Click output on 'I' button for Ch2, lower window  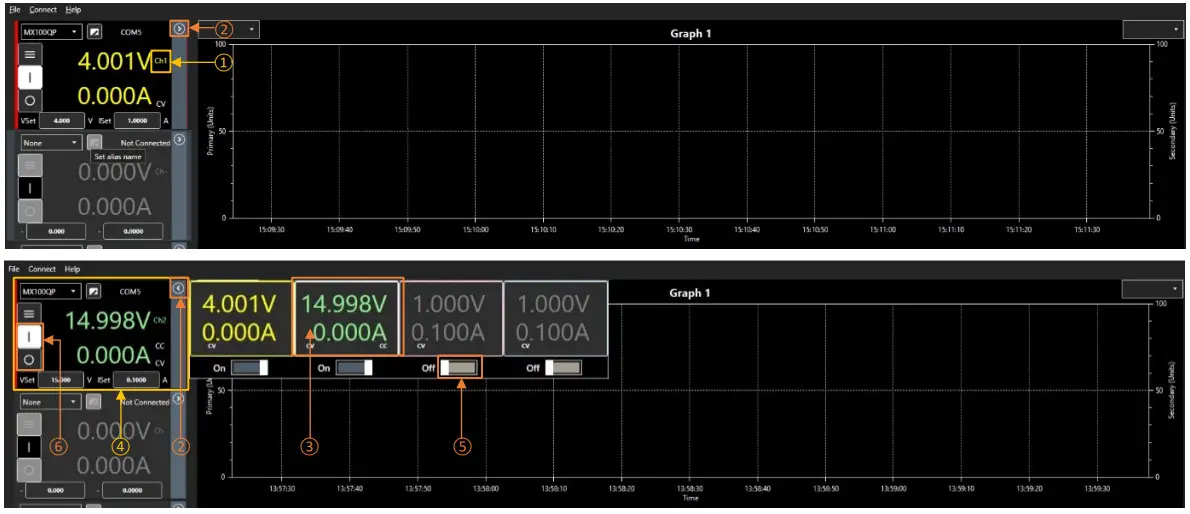click(30, 336)
